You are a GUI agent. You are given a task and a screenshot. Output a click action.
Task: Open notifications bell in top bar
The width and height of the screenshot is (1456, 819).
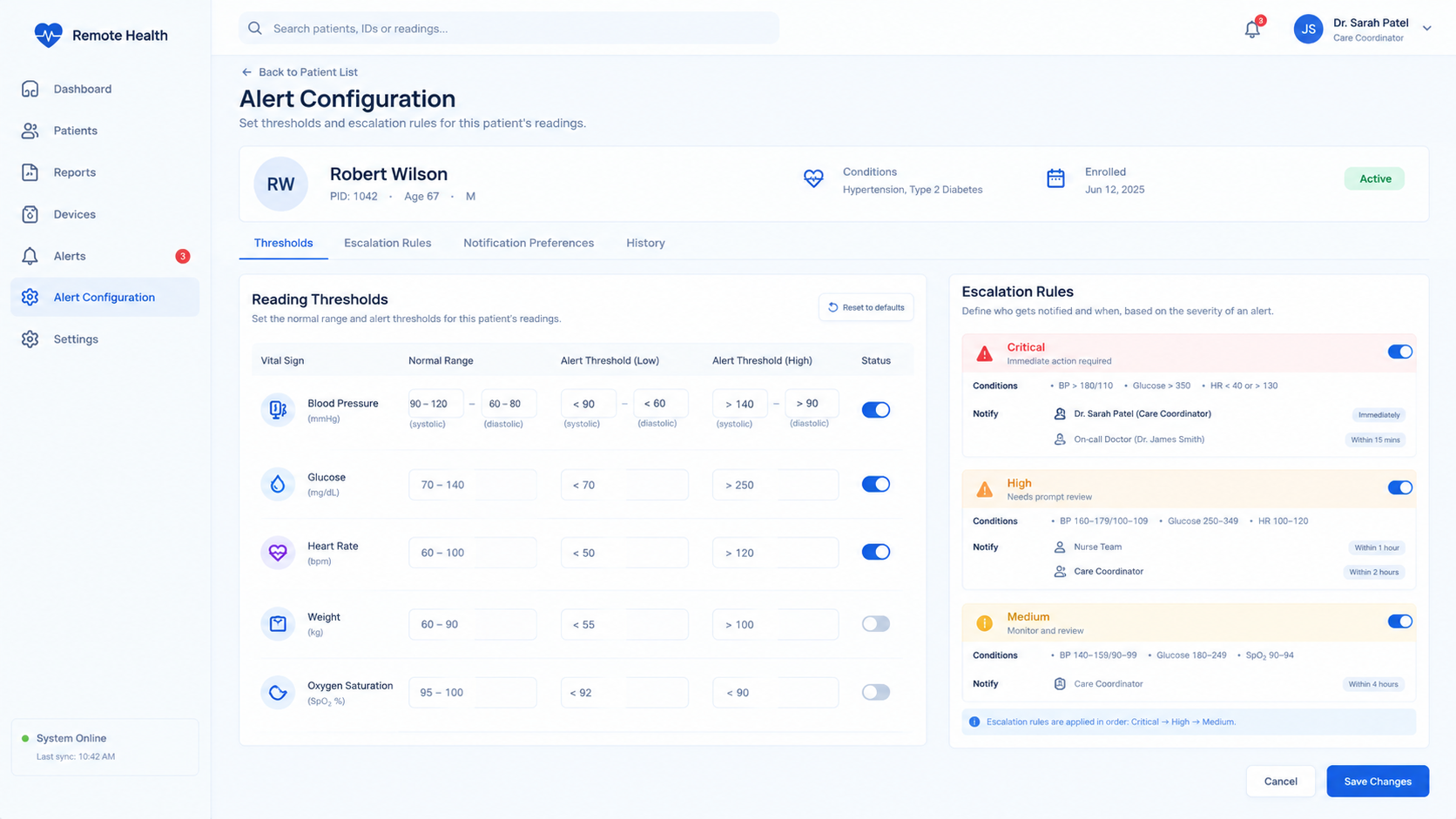coord(1252,29)
